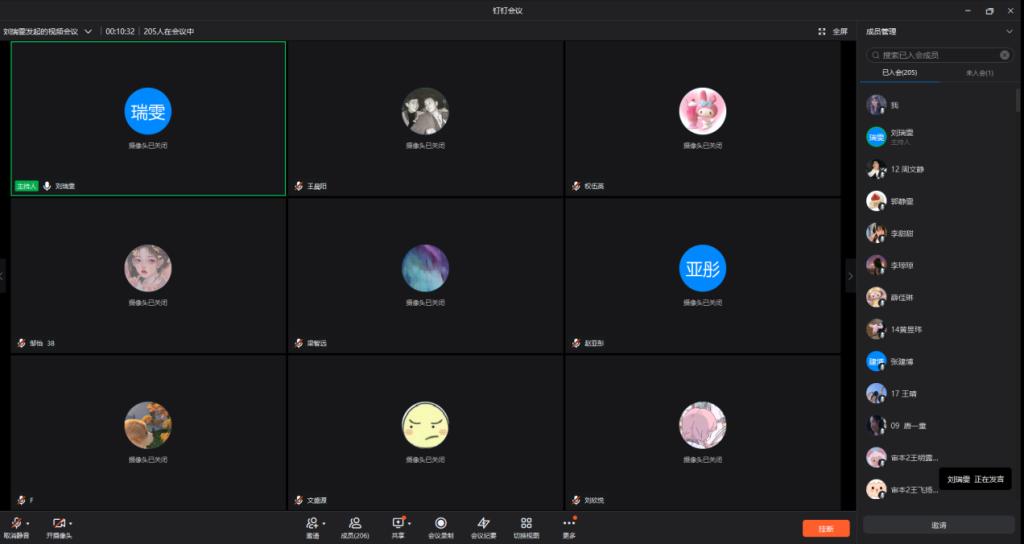Screen dimensions: 1024x544
Task: Click the red hang up (挂断) button
Action: [x=825, y=528]
